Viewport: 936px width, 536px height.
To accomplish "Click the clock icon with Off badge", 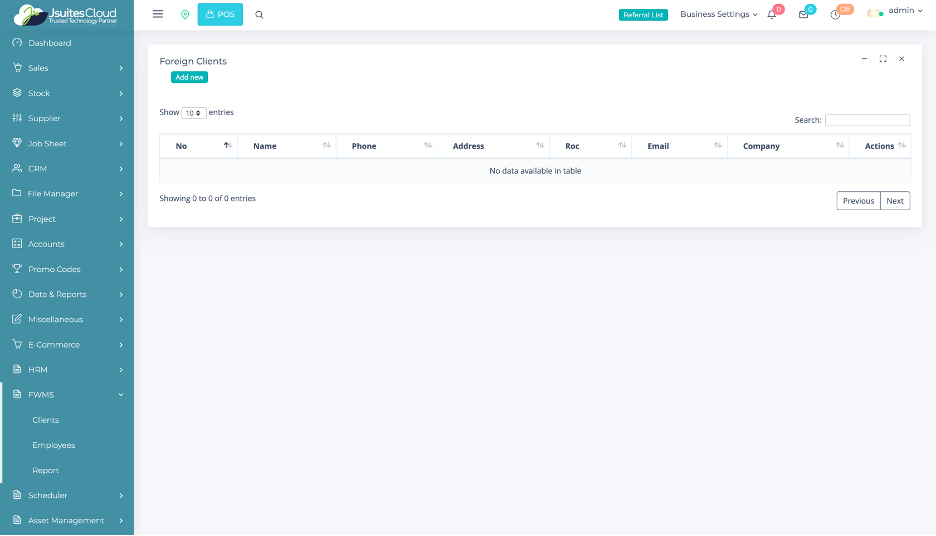I will click(835, 14).
